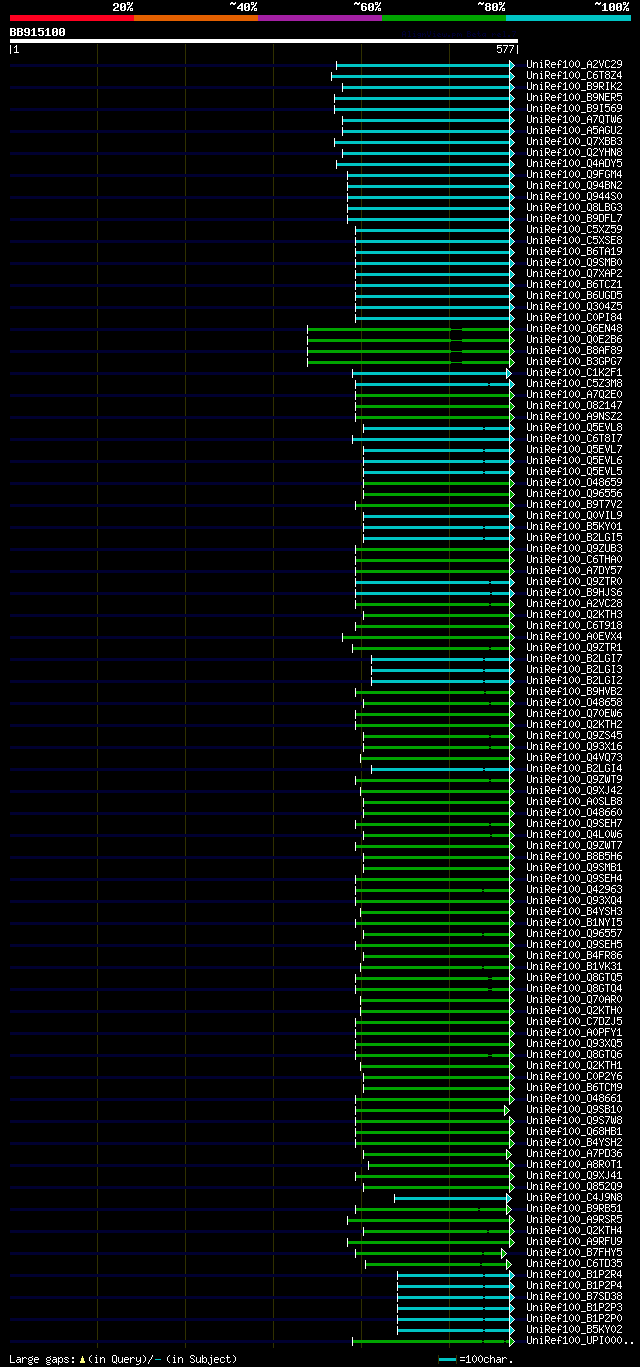Open hit UniRef100_A2VC29
This screenshot has width=640, height=1367.
pos(574,64)
